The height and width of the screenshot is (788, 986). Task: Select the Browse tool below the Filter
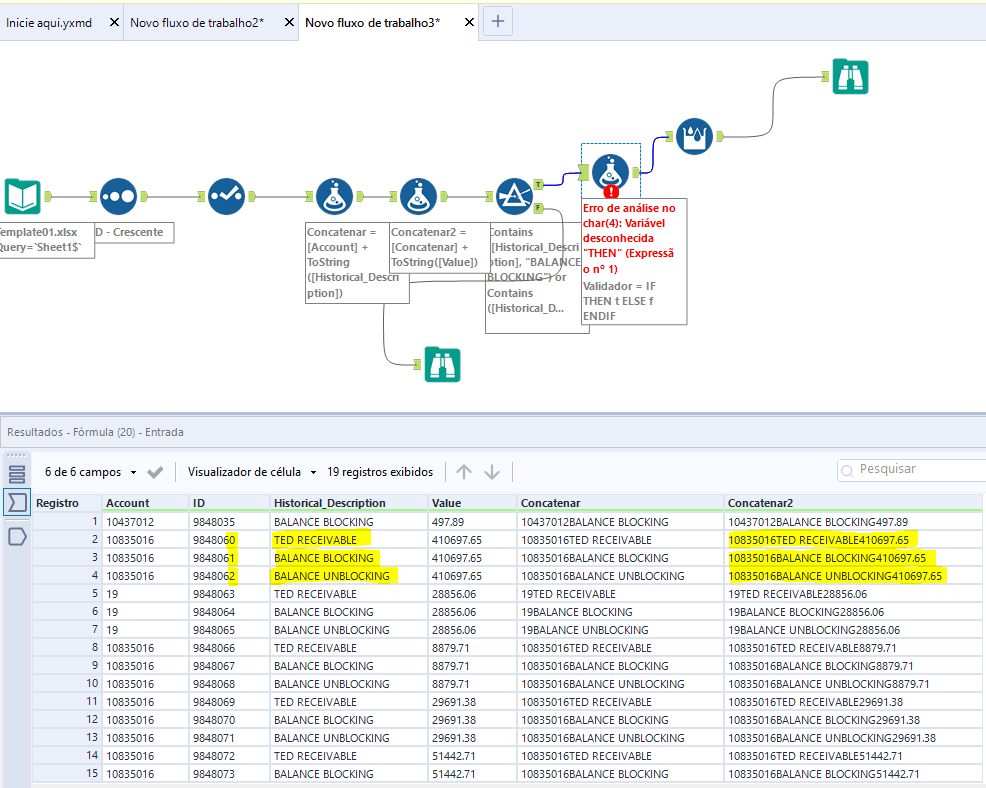point(442,365)
